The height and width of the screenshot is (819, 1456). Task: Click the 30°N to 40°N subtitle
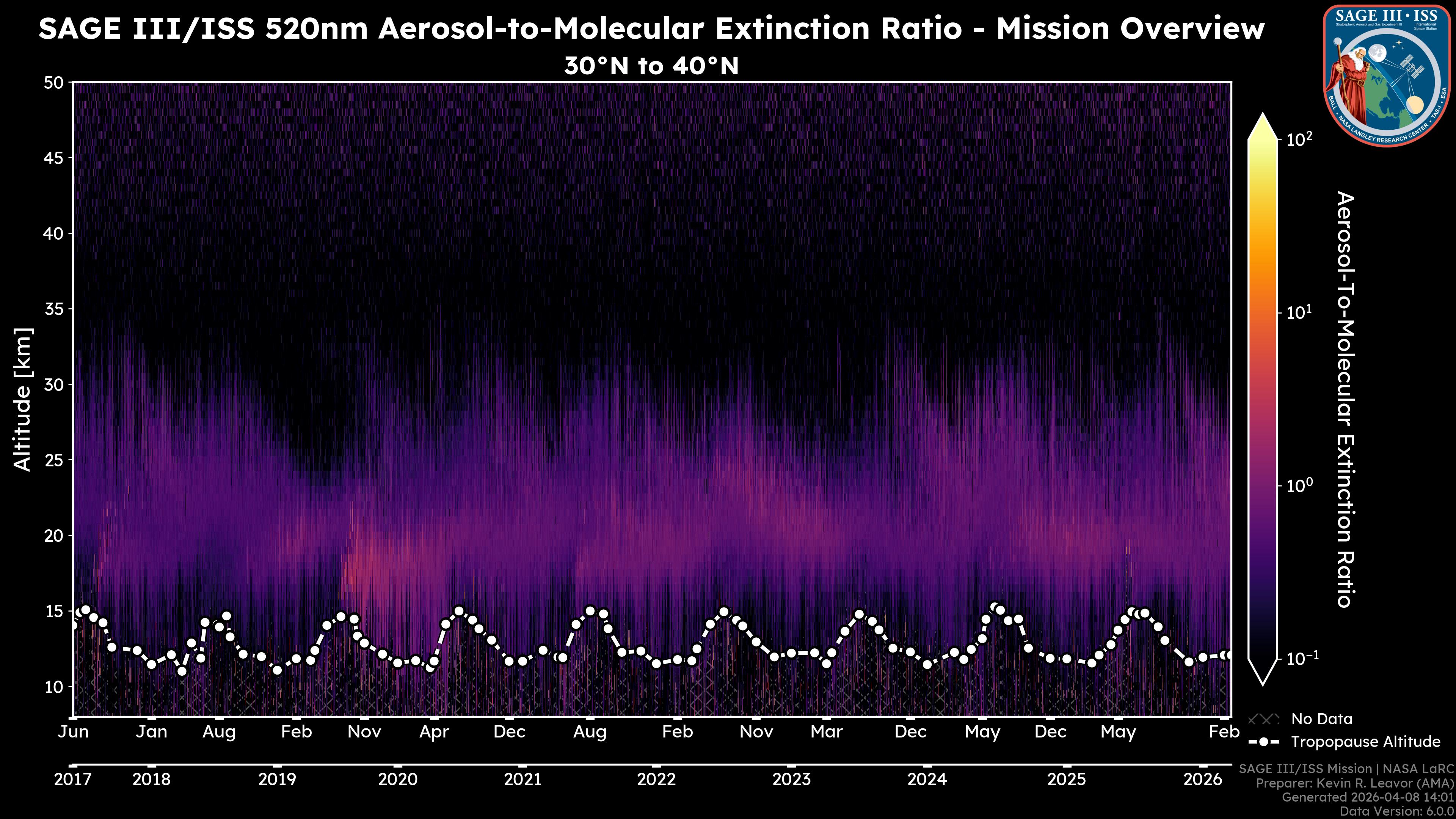click(x=651, y=66)
